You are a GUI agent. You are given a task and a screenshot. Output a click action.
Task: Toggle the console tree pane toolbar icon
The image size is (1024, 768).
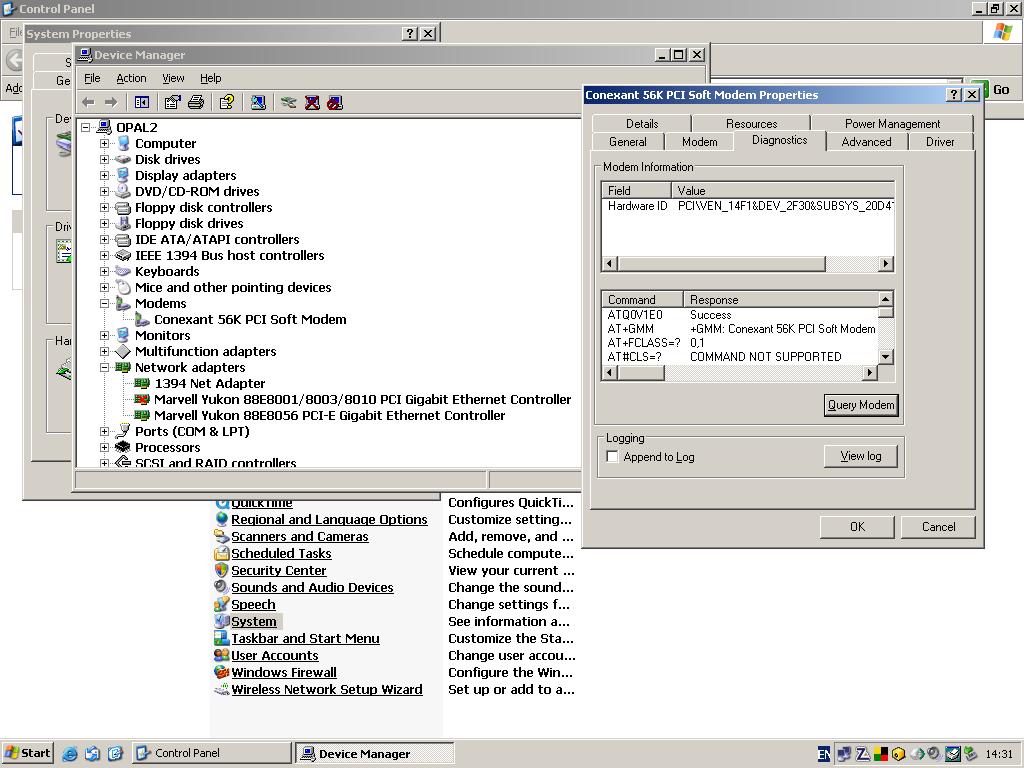pos(142,103)
